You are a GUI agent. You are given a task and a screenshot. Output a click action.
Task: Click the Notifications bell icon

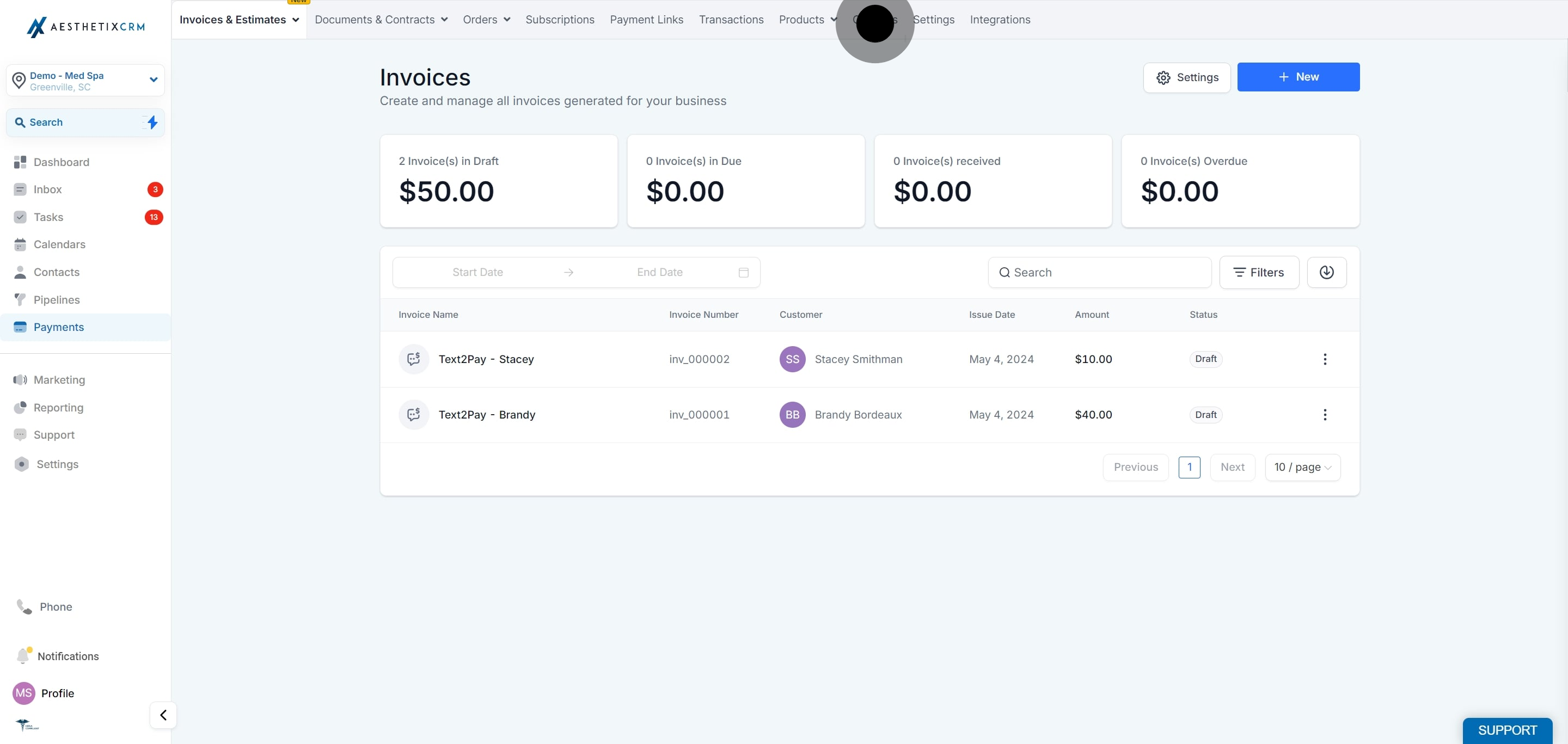pyautogui.click(x=23, y=655)
